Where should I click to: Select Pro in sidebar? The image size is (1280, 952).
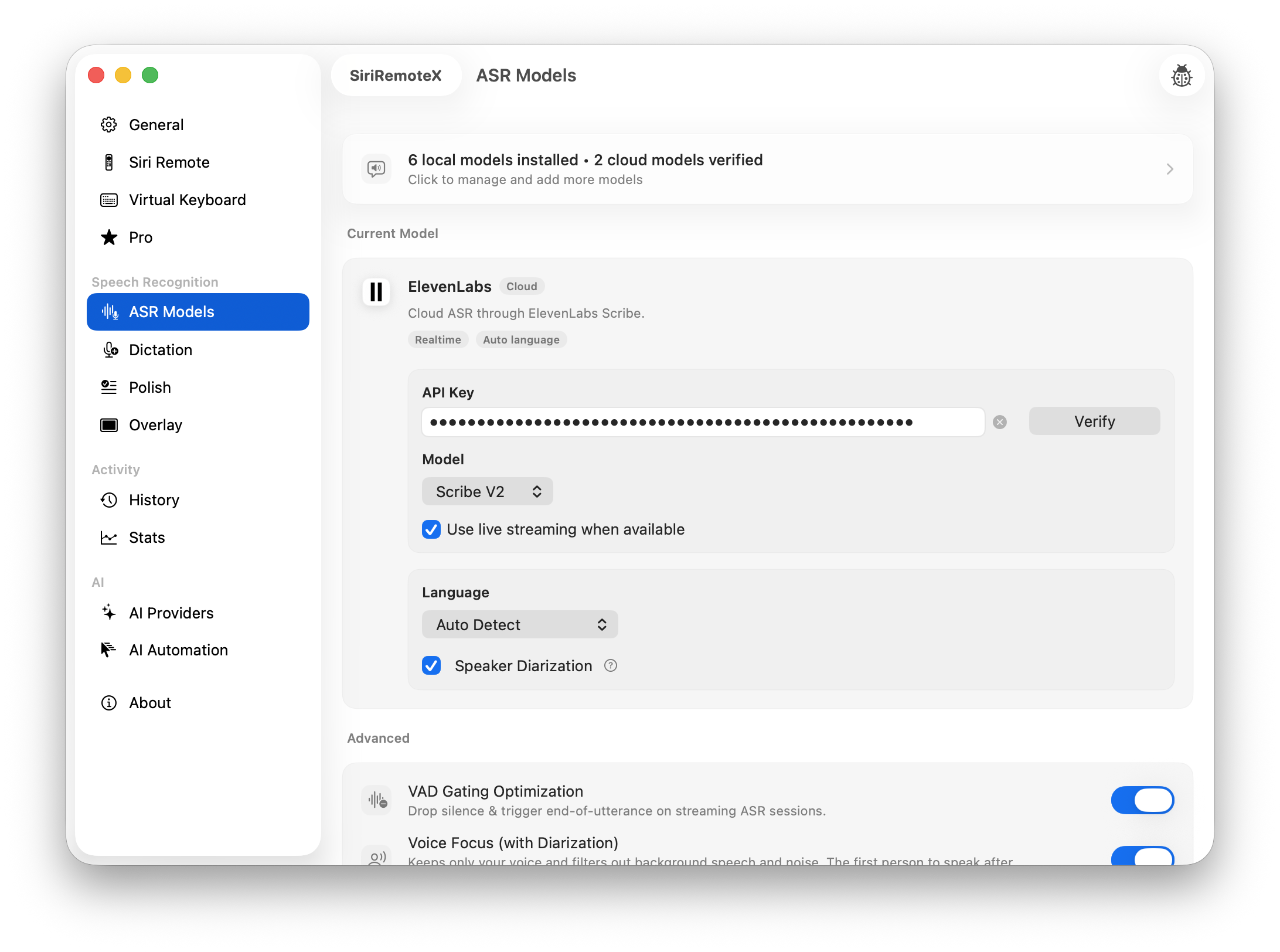(198, 237)
